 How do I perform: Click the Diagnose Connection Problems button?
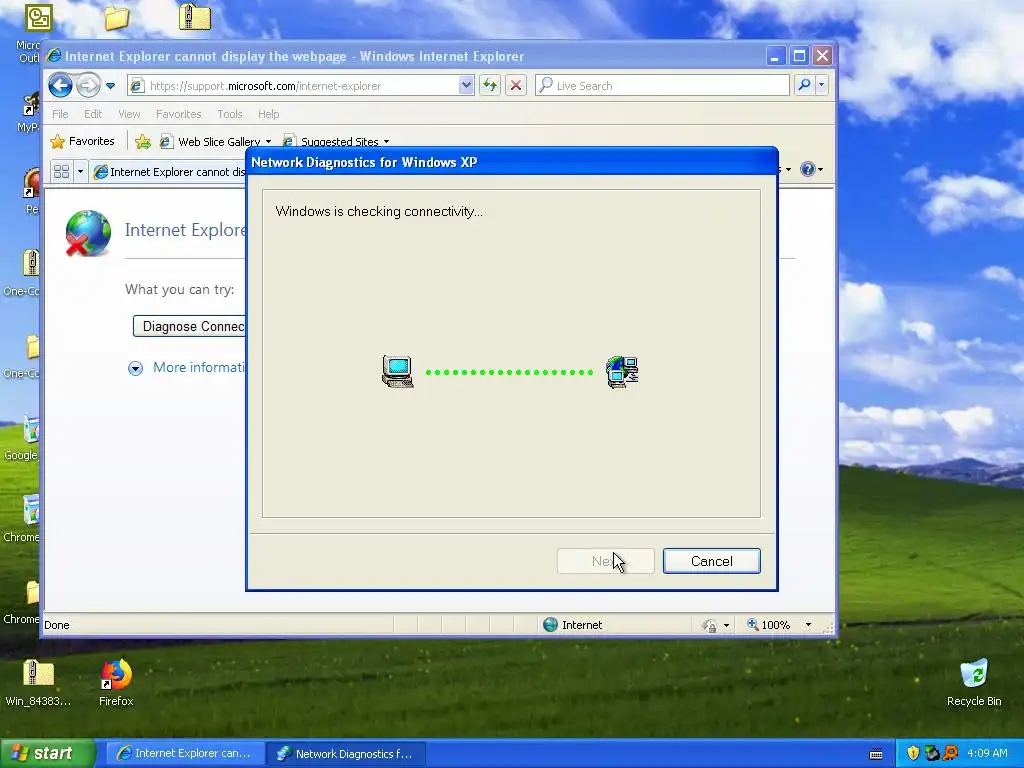tap(189, 326)
